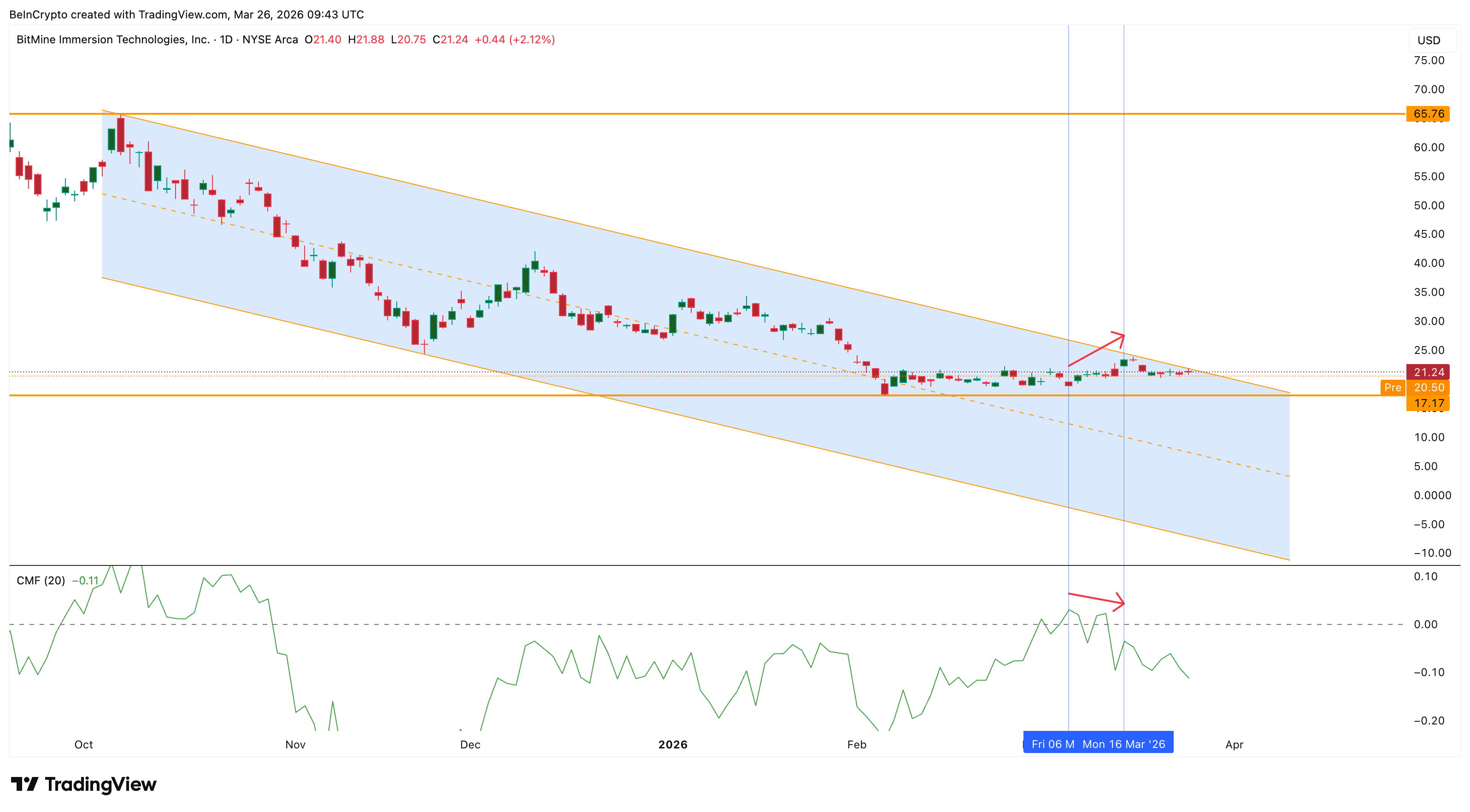Click the red arrow in CMF panel

tap(1096, 599)
